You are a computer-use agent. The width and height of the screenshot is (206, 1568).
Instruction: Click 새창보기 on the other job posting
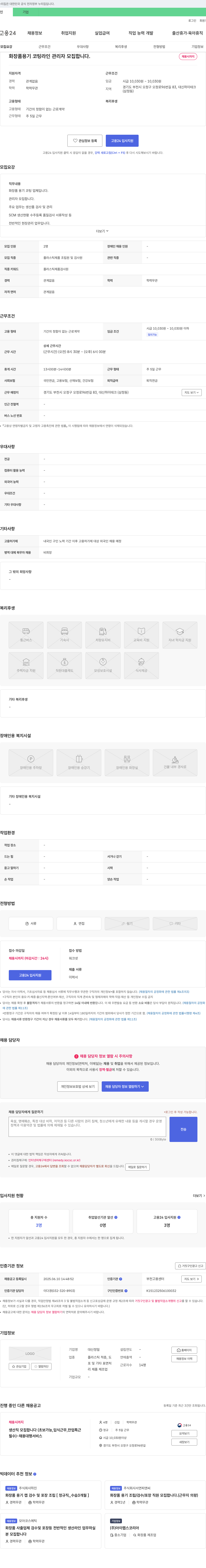184,1442
